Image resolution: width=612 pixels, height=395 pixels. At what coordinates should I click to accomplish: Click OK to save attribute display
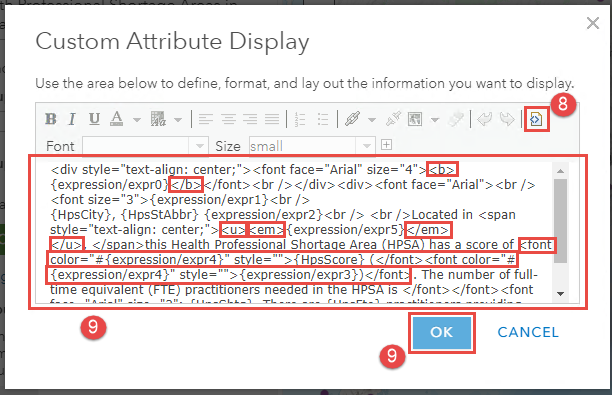pyautogui.click(x=442, y=333)
